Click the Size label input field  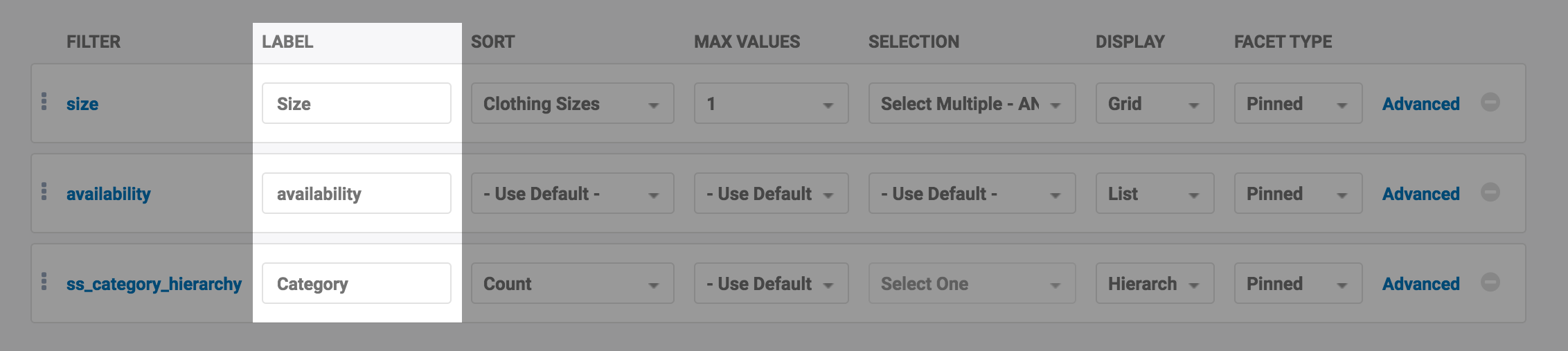pyautogui.click(x=356, y=104)
